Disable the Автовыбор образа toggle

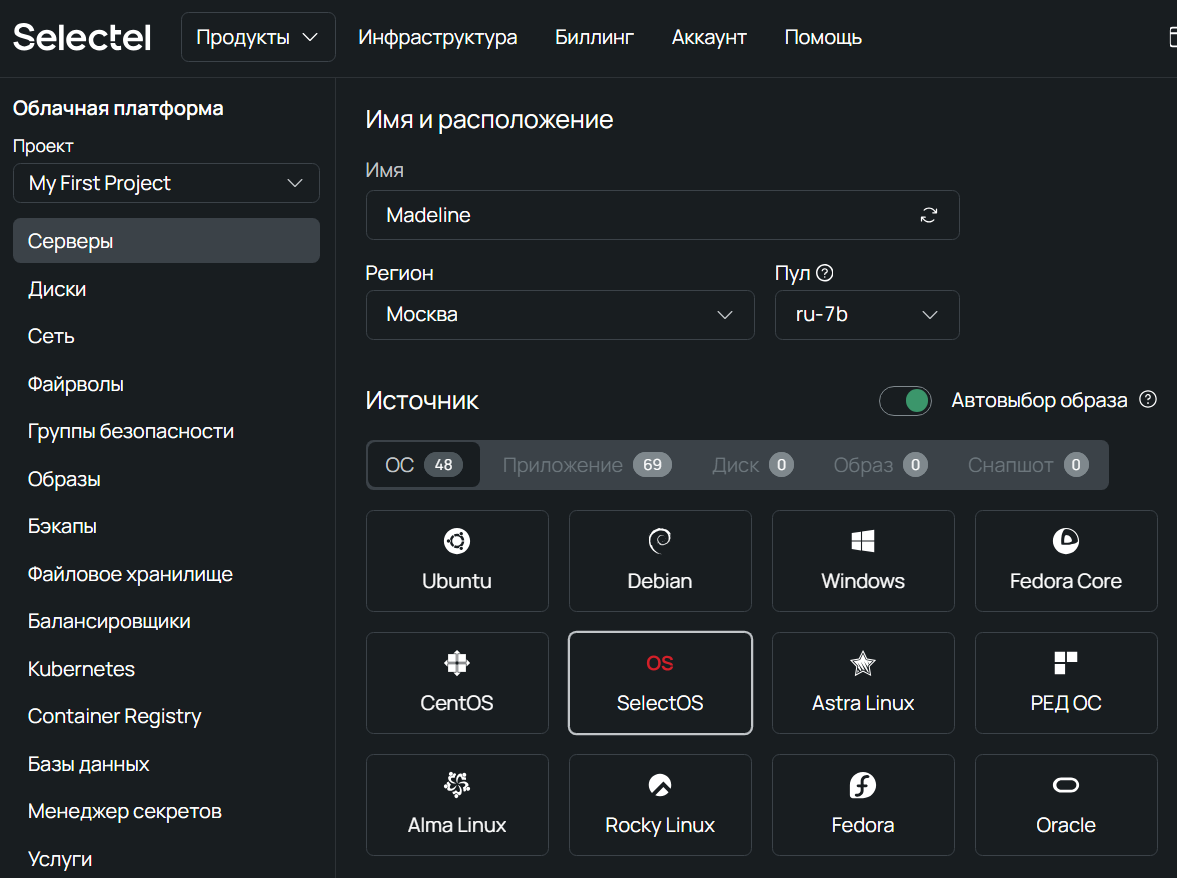(x=905, y=401)
